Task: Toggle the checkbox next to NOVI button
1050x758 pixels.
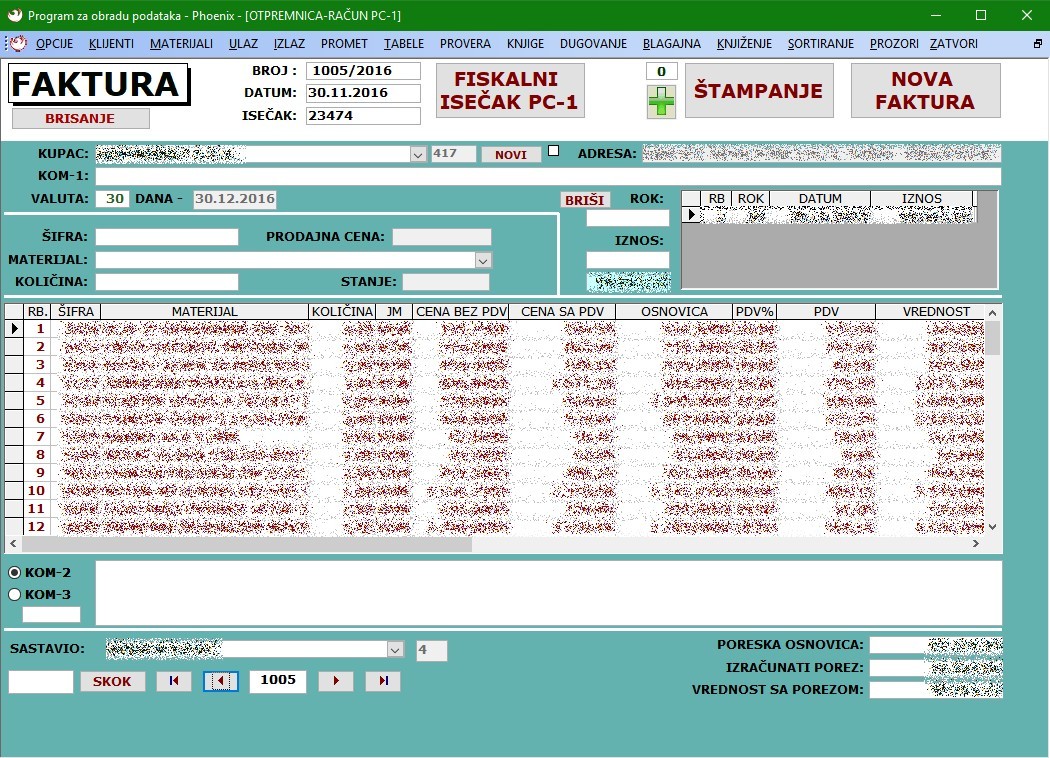Action: click(x=554, y=151)
